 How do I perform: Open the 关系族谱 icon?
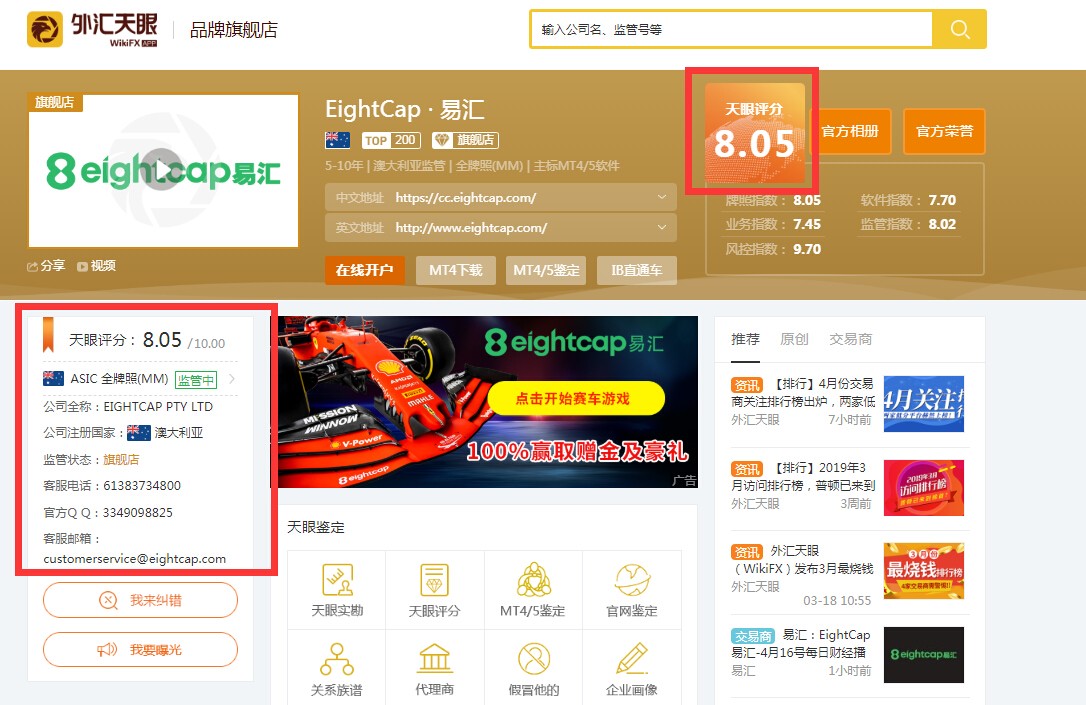tap(337, 659)
